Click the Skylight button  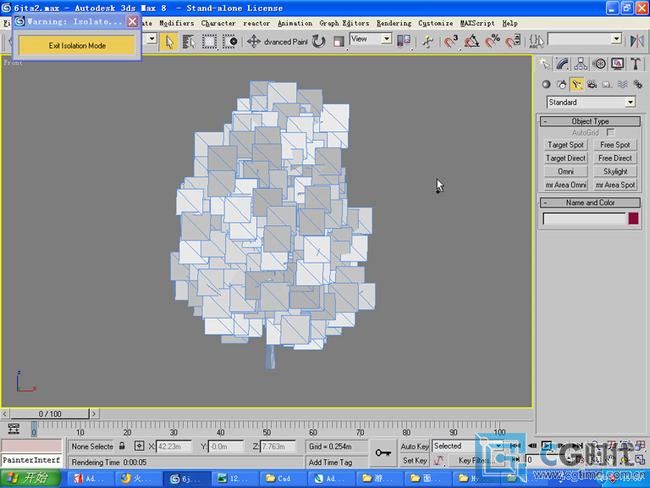pos(615,171)
